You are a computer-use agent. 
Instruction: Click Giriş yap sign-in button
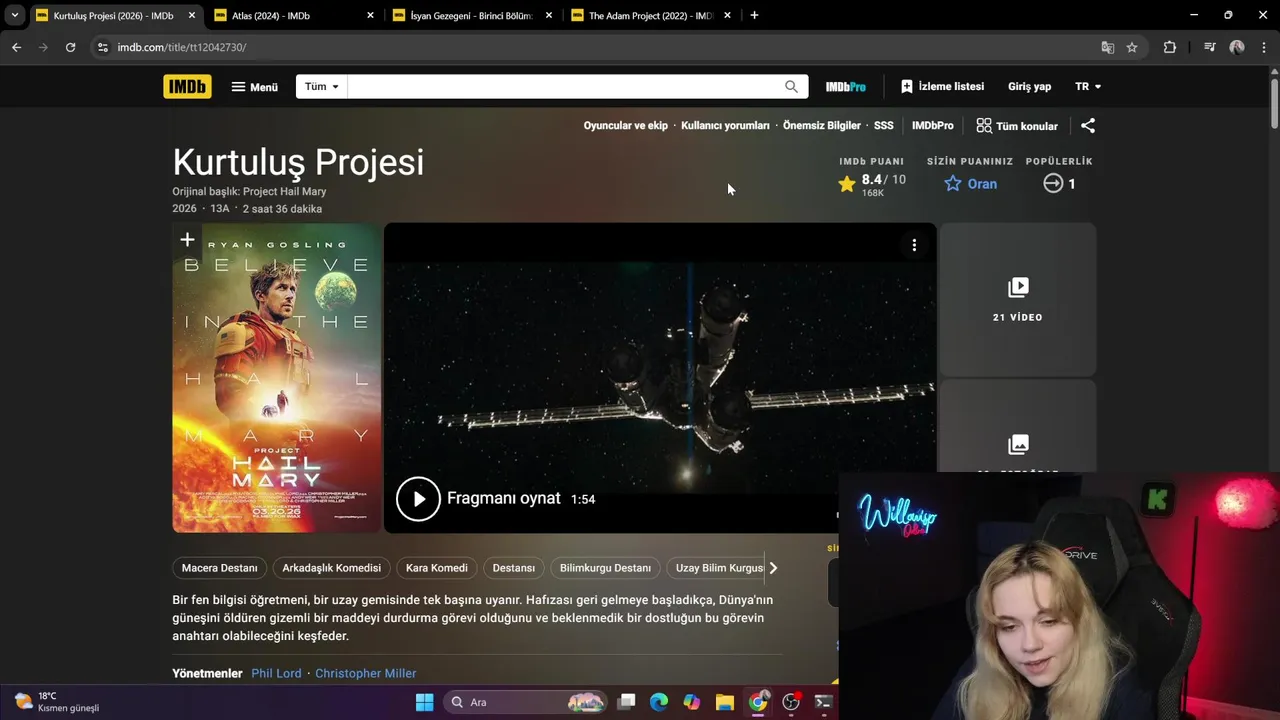[1029, 87]
